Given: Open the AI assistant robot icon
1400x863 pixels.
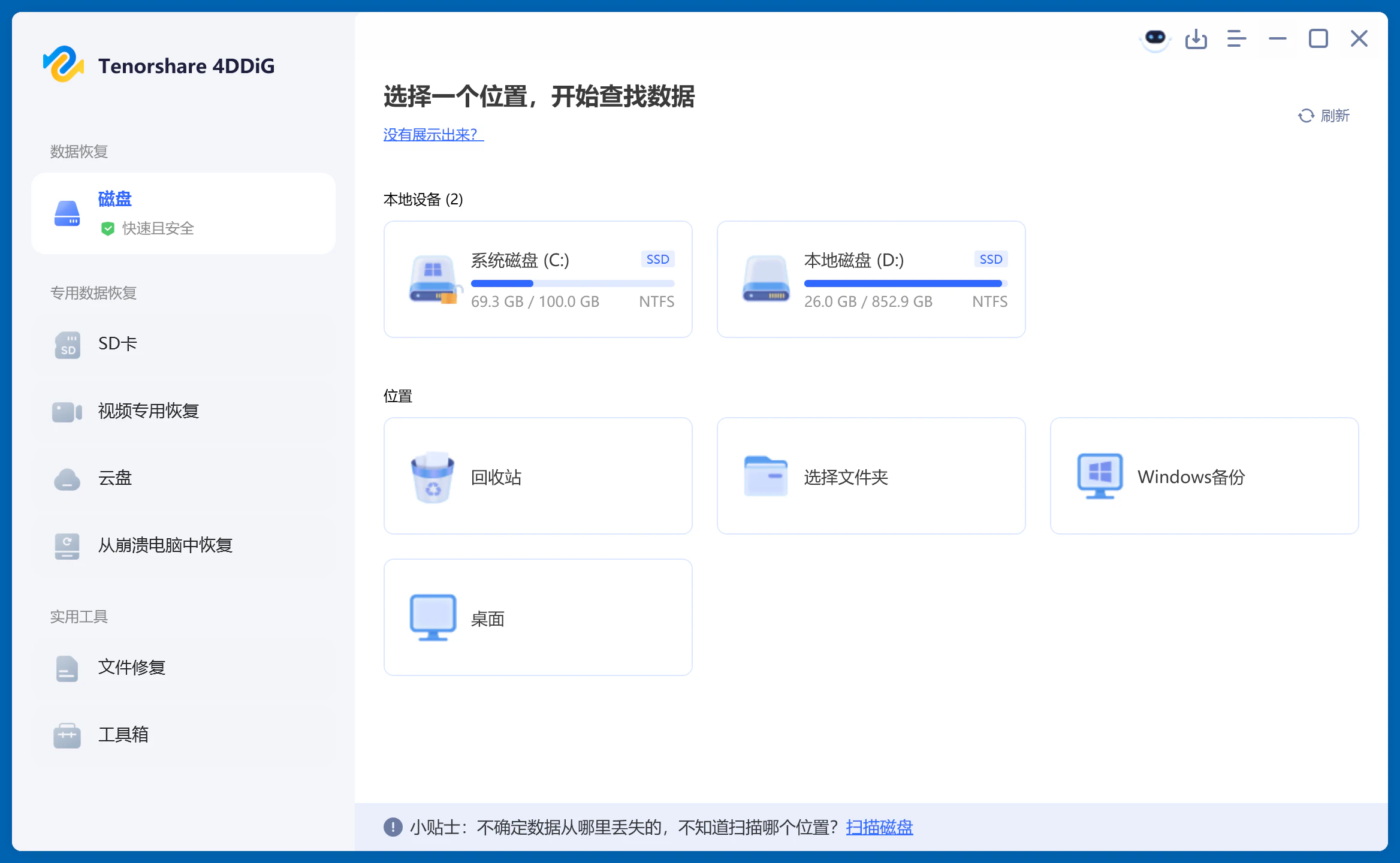Looking at the screenshot, I should tap(1155, 39).
